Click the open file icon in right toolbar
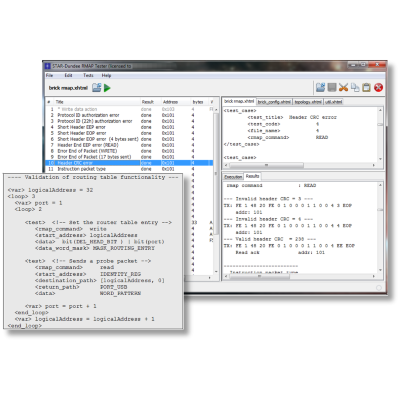The height and width of the screenshot is (400, 400). [320, 87]
